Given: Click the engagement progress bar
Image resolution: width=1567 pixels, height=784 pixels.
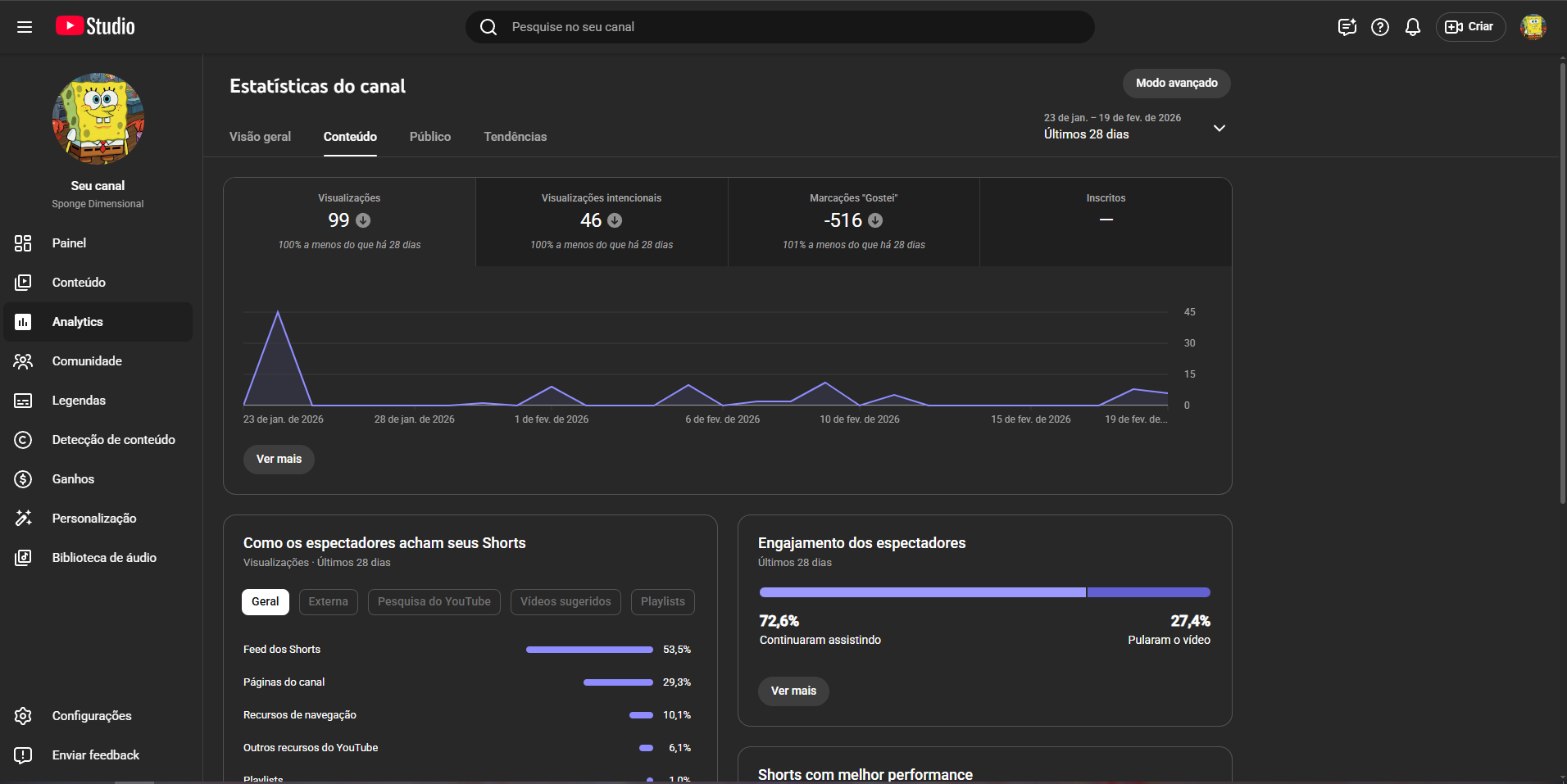Looking at the screenshot, I should [983, 592].
